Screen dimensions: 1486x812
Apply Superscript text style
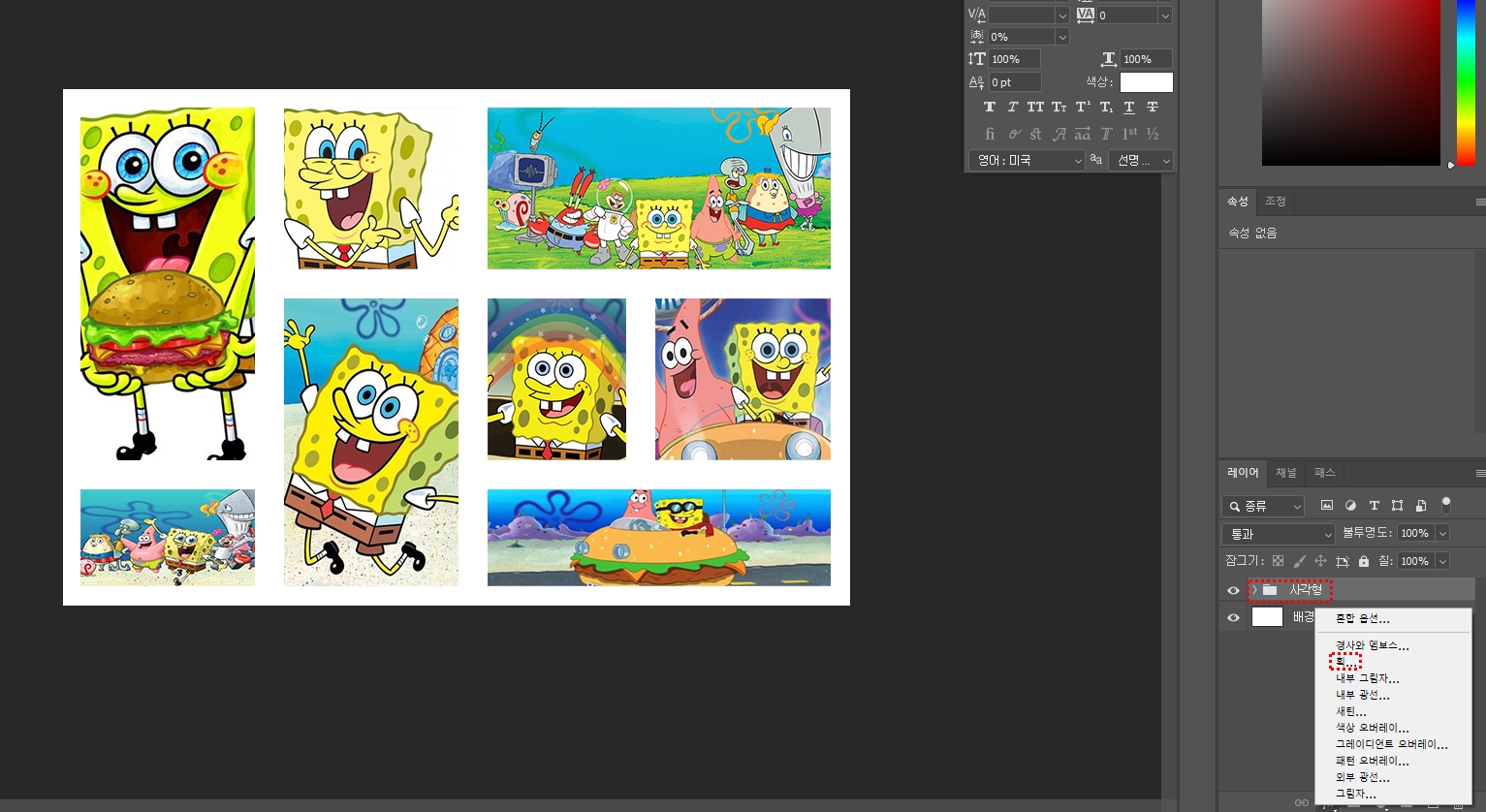tap(1083, 107)
